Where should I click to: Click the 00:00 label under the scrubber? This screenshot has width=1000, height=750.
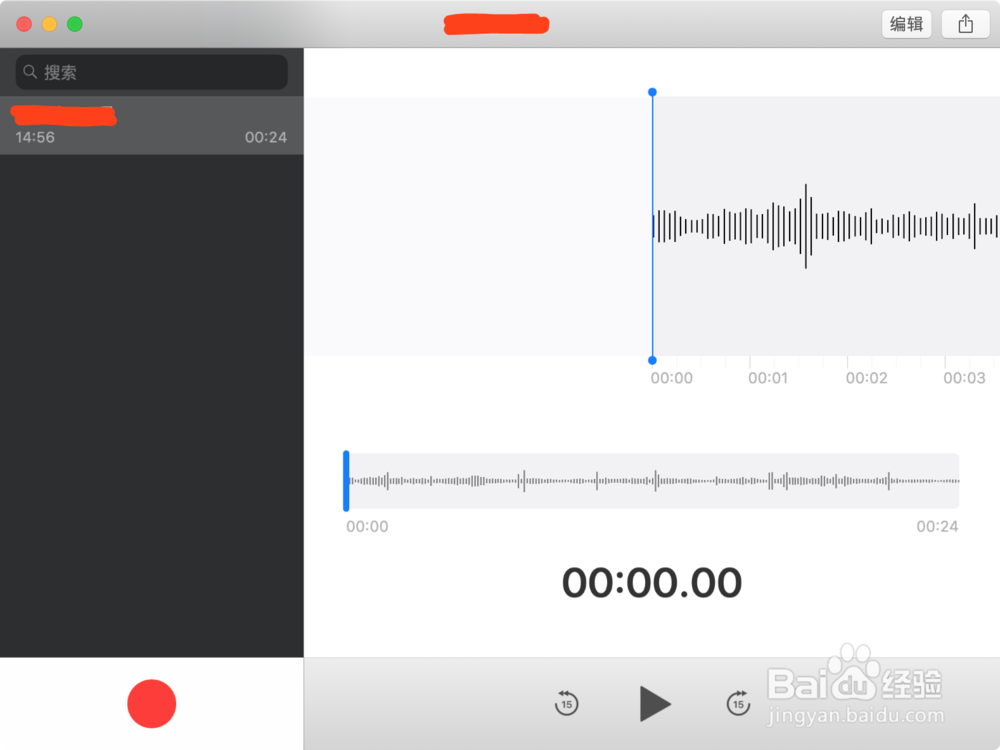pyautogui.click(x=366, y=526)
